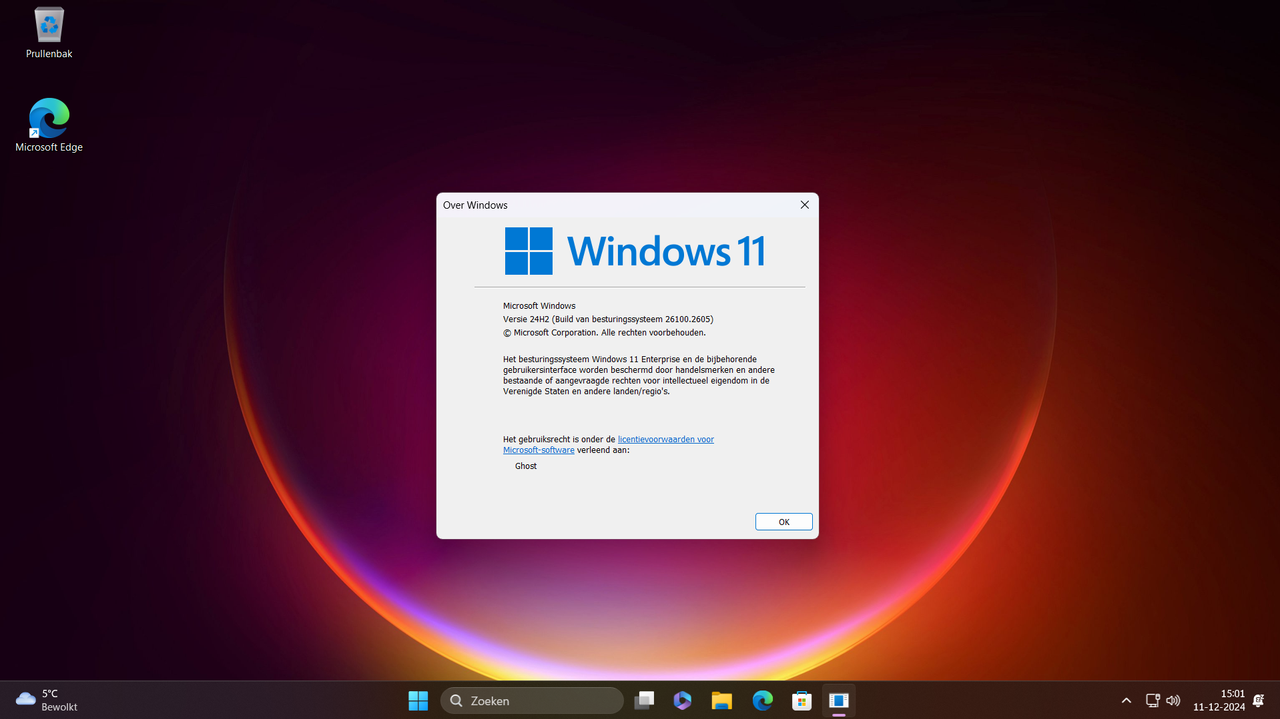Select the Microsoft Edge desktop shortcut
This screenshot has width=1280, height=719.
pos(49,125)
